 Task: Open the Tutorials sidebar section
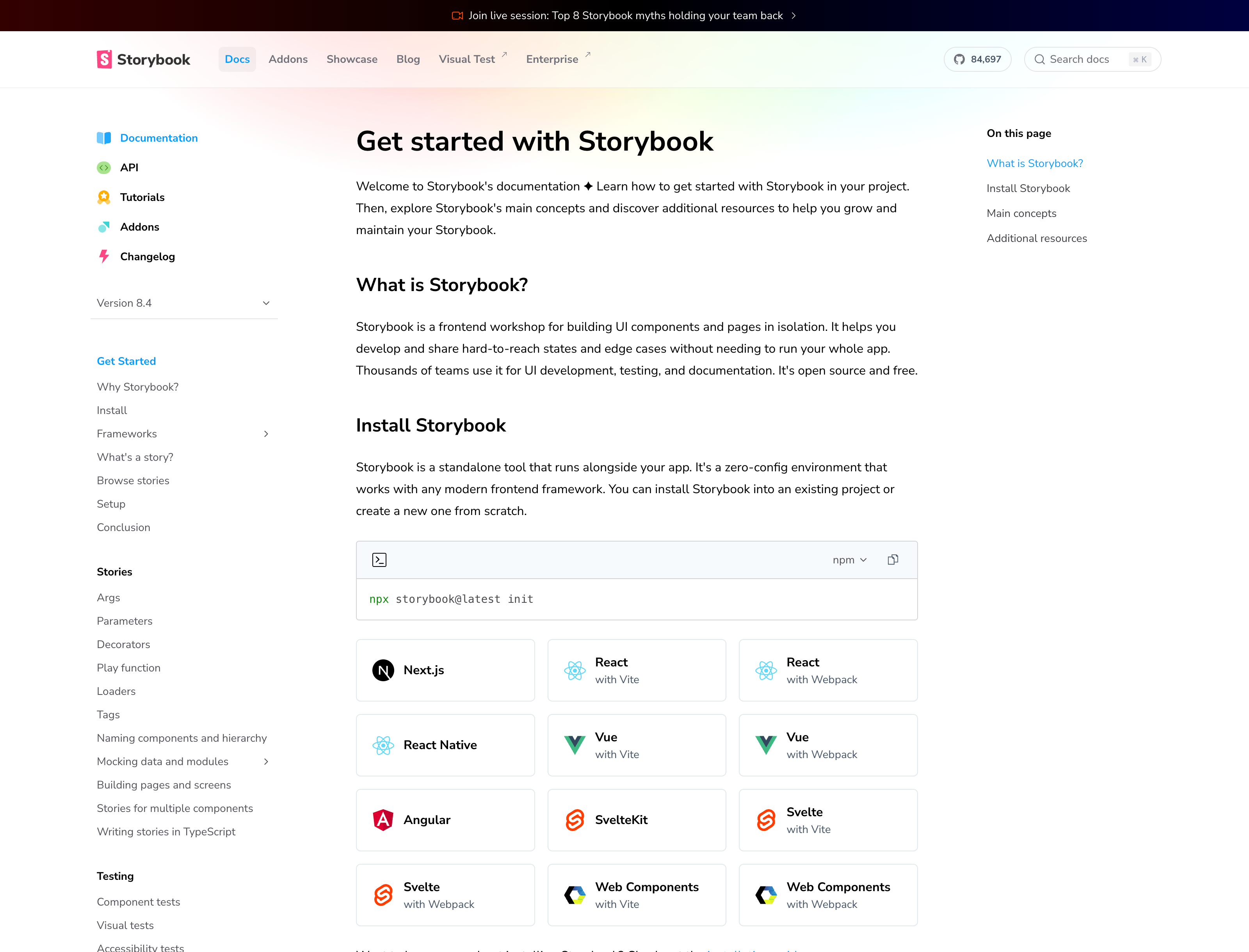pyautogui.click(x=142, y=197)
